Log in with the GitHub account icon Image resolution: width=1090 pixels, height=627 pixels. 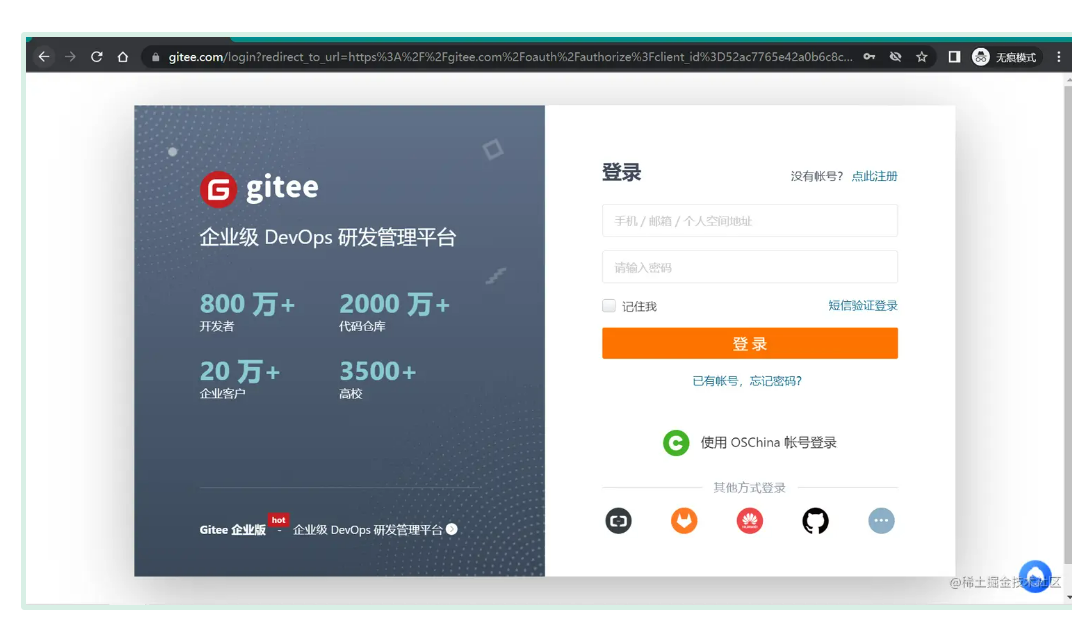coord(816,520)
